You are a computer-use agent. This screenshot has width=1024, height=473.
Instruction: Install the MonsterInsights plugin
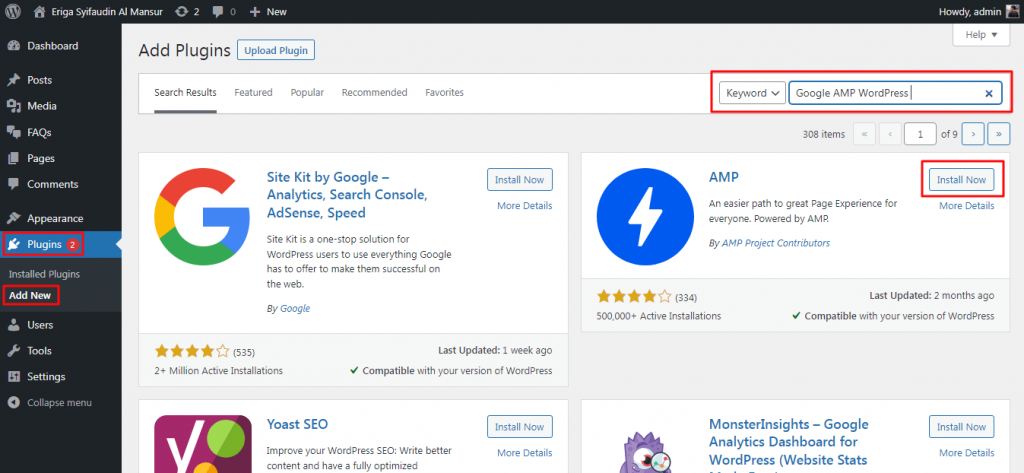(x=961, y=427)
